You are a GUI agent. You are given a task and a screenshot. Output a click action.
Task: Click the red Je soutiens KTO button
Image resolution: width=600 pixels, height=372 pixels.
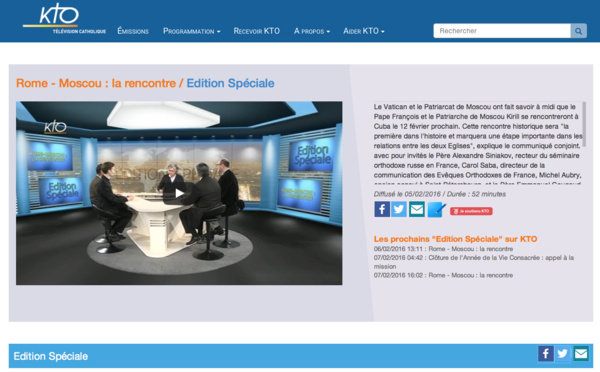471,211
